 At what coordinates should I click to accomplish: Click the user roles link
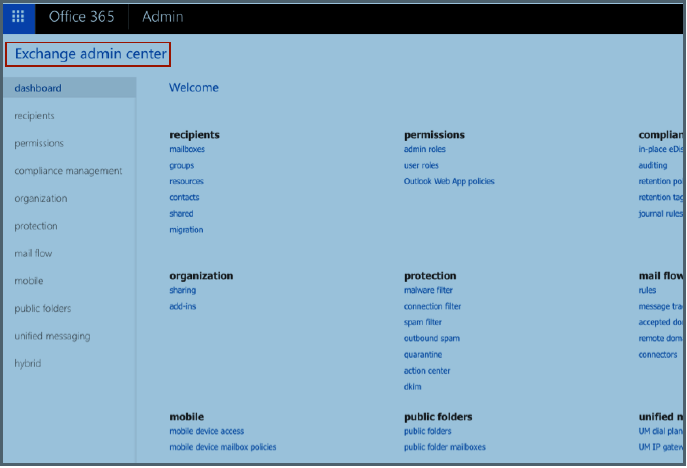pos(421,166)
